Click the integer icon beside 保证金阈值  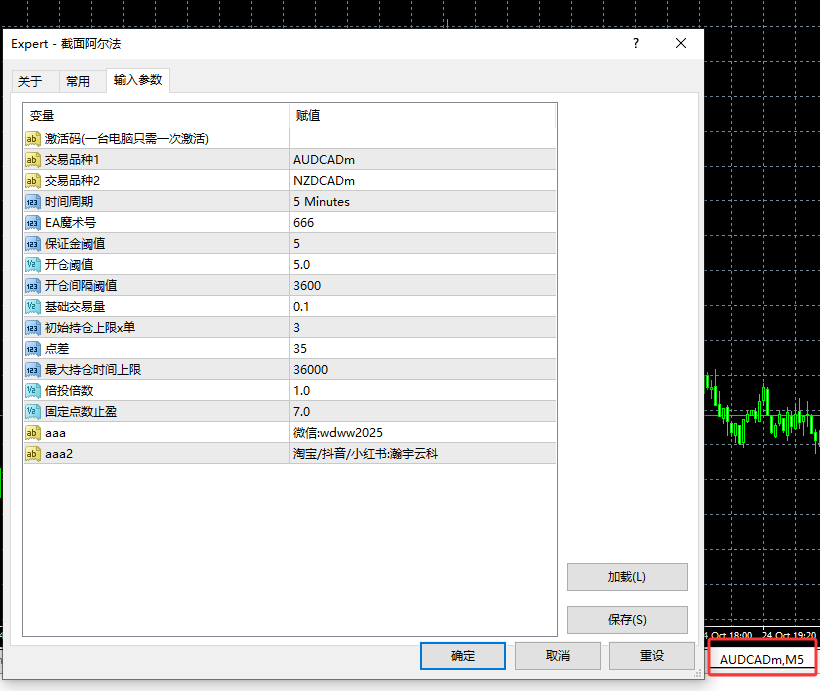click(32, 244)
